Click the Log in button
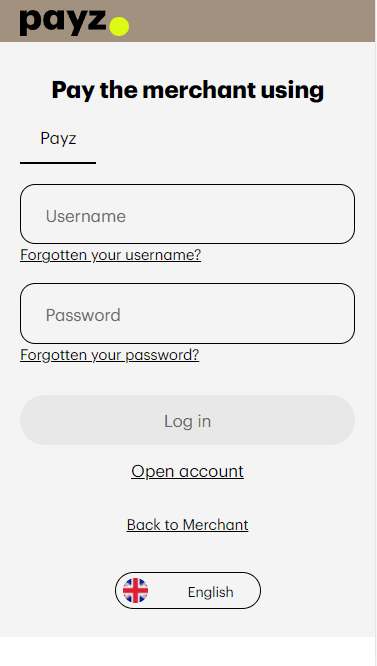 coord(187,420)
